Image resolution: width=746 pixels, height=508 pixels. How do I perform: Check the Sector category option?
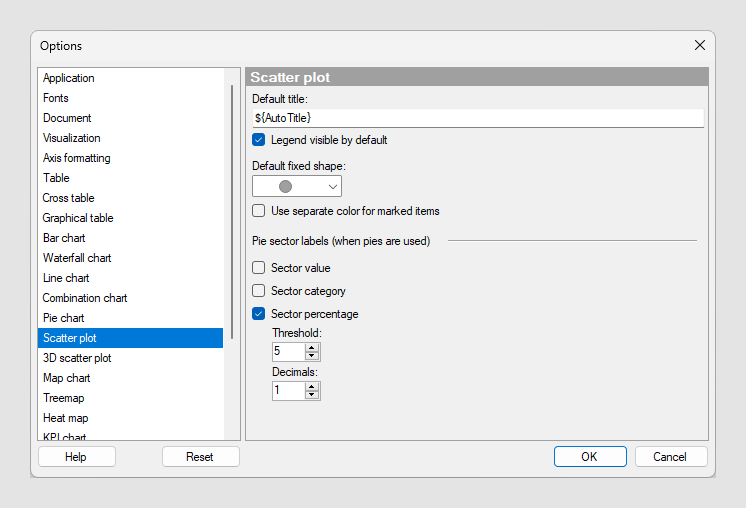(258, 291)
